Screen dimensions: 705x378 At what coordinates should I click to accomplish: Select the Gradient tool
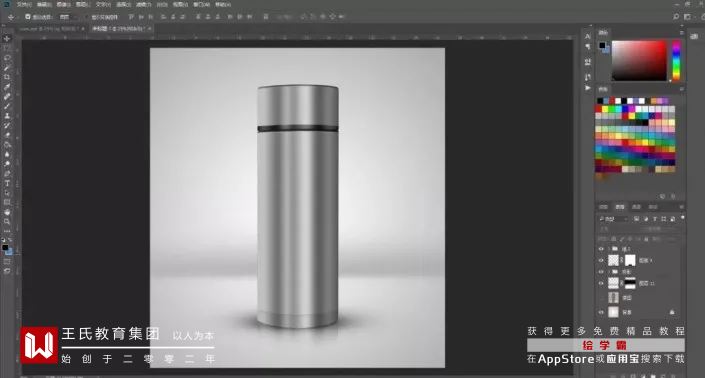click(7, 145)
